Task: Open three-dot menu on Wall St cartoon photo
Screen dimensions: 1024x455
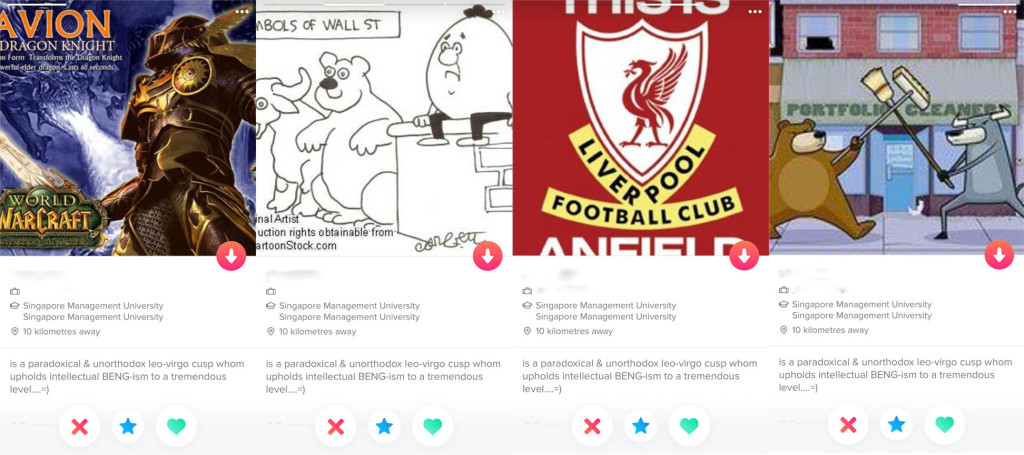Action: 500,12
